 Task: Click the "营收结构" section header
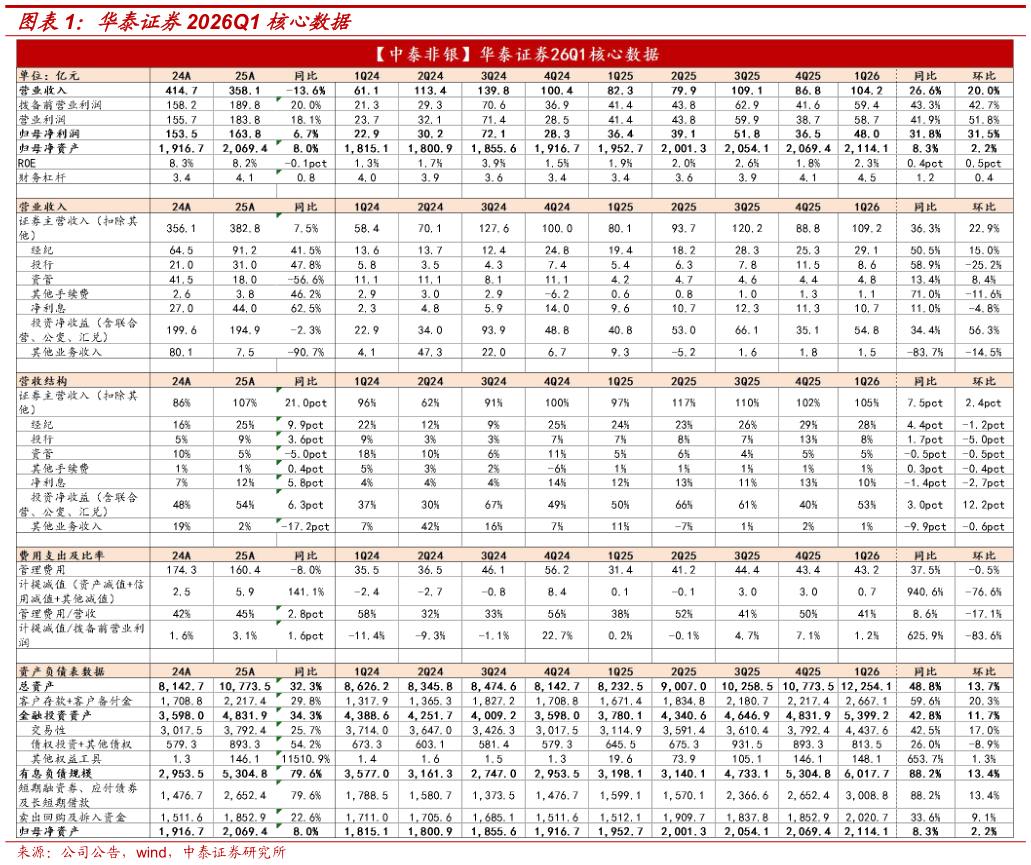pos(42,381)
